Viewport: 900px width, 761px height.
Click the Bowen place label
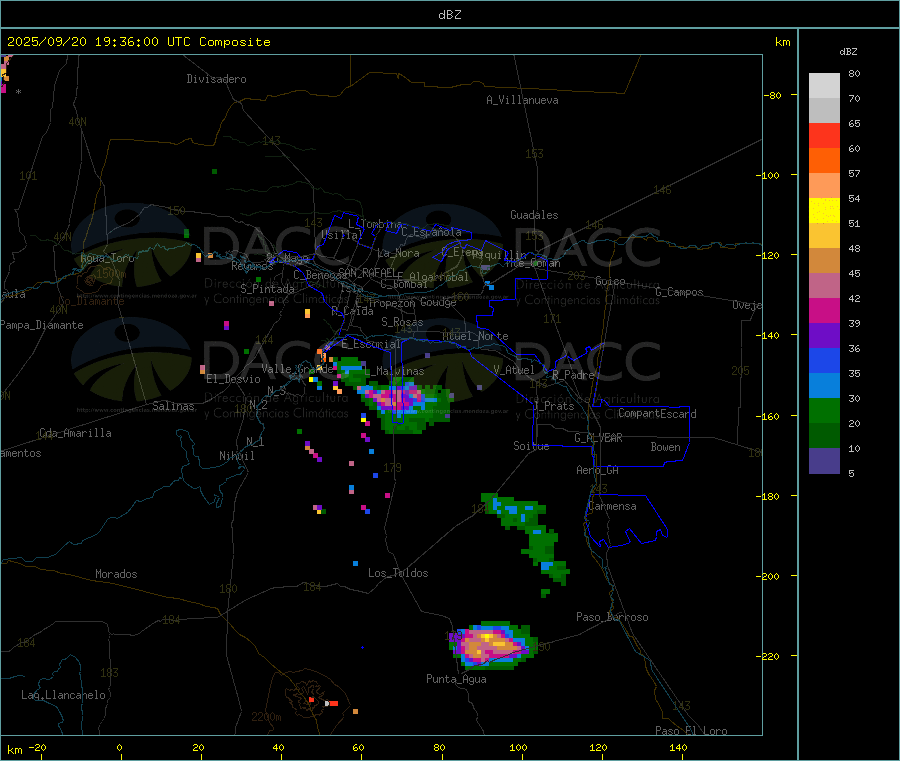click(x=665, y=447)
